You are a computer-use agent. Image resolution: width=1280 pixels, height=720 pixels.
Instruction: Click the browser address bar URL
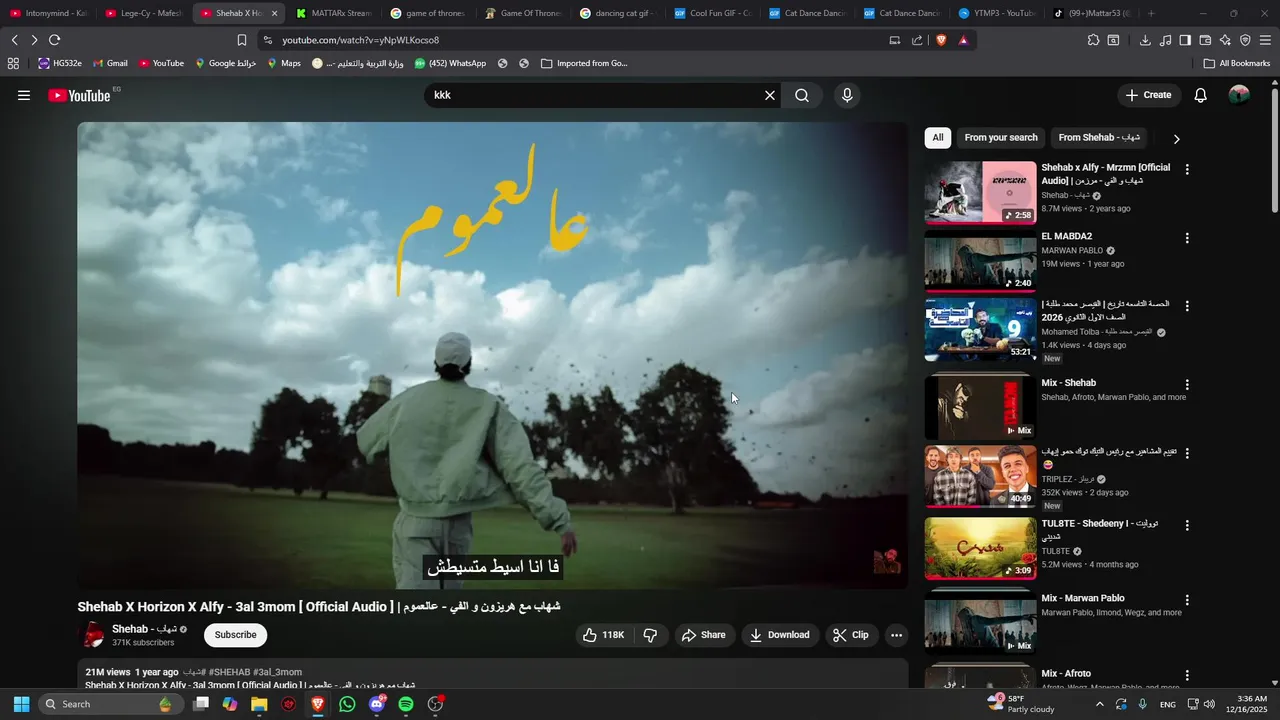click(x=360, y=40)
